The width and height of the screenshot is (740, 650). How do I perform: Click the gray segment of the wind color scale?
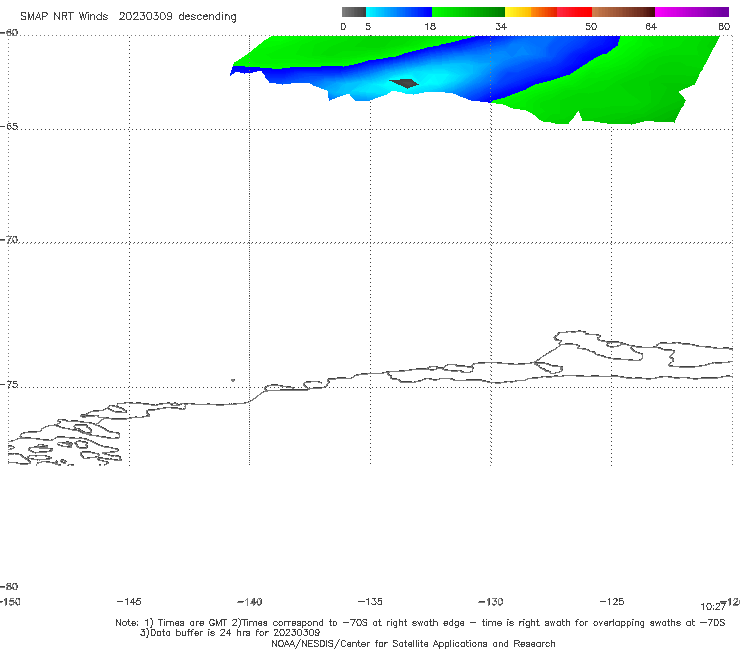(x=353, y=12)
